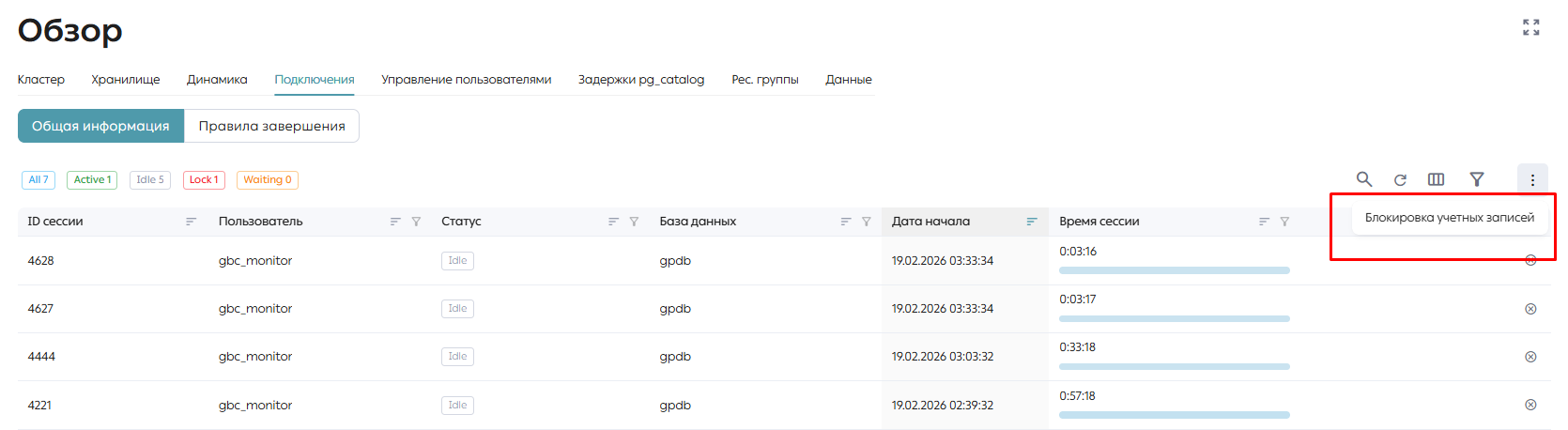Sort by ID сессии column
Viewport: 1568px width, 430px height.
tap(191, 222)
